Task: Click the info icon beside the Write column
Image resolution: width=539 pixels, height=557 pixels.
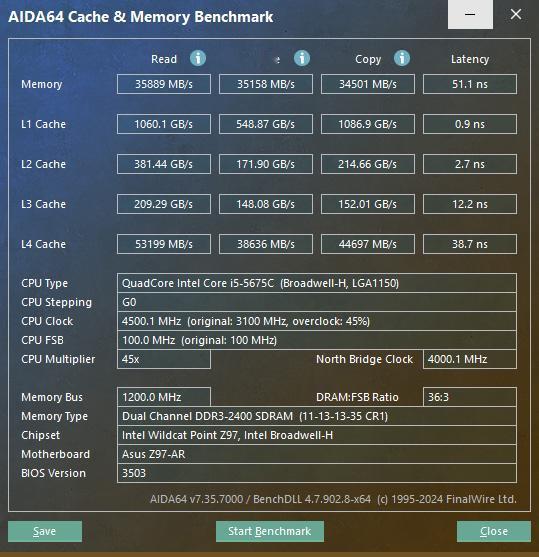Action: tap(302, 58)
